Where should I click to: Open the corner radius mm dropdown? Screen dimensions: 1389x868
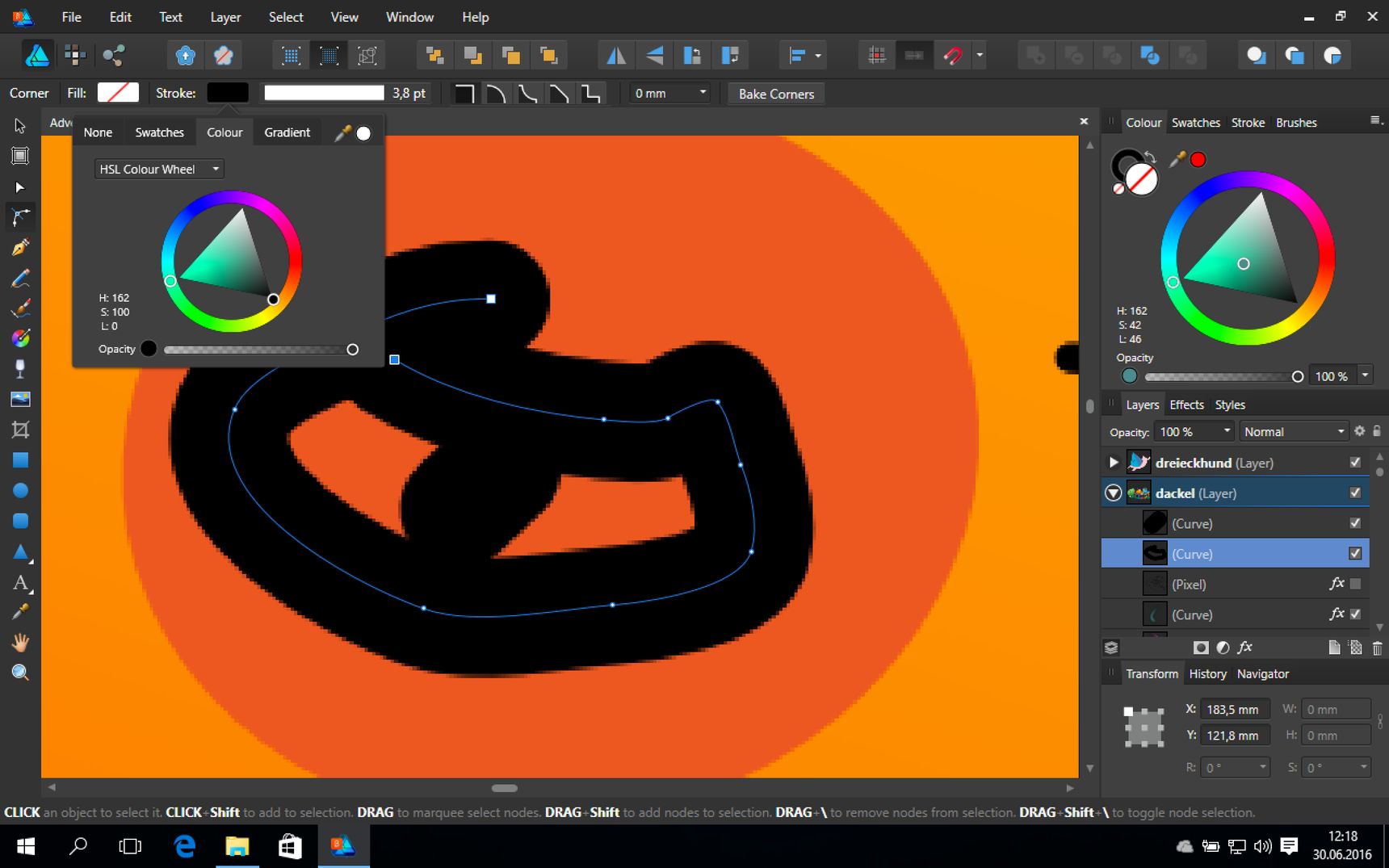point(703,93)
